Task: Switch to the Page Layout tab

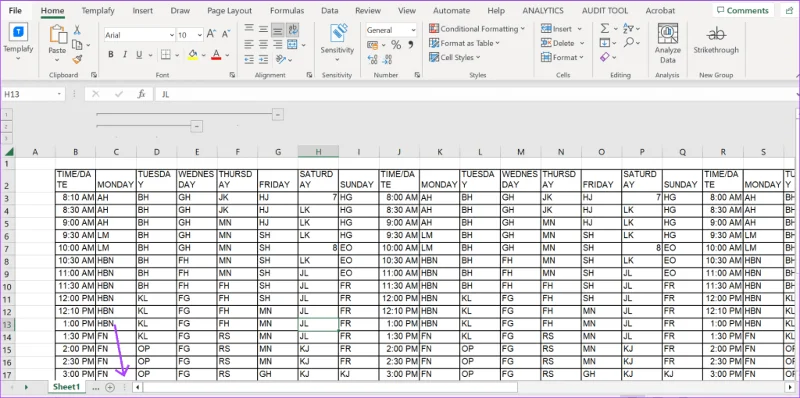Action: [x=230, y=10]
